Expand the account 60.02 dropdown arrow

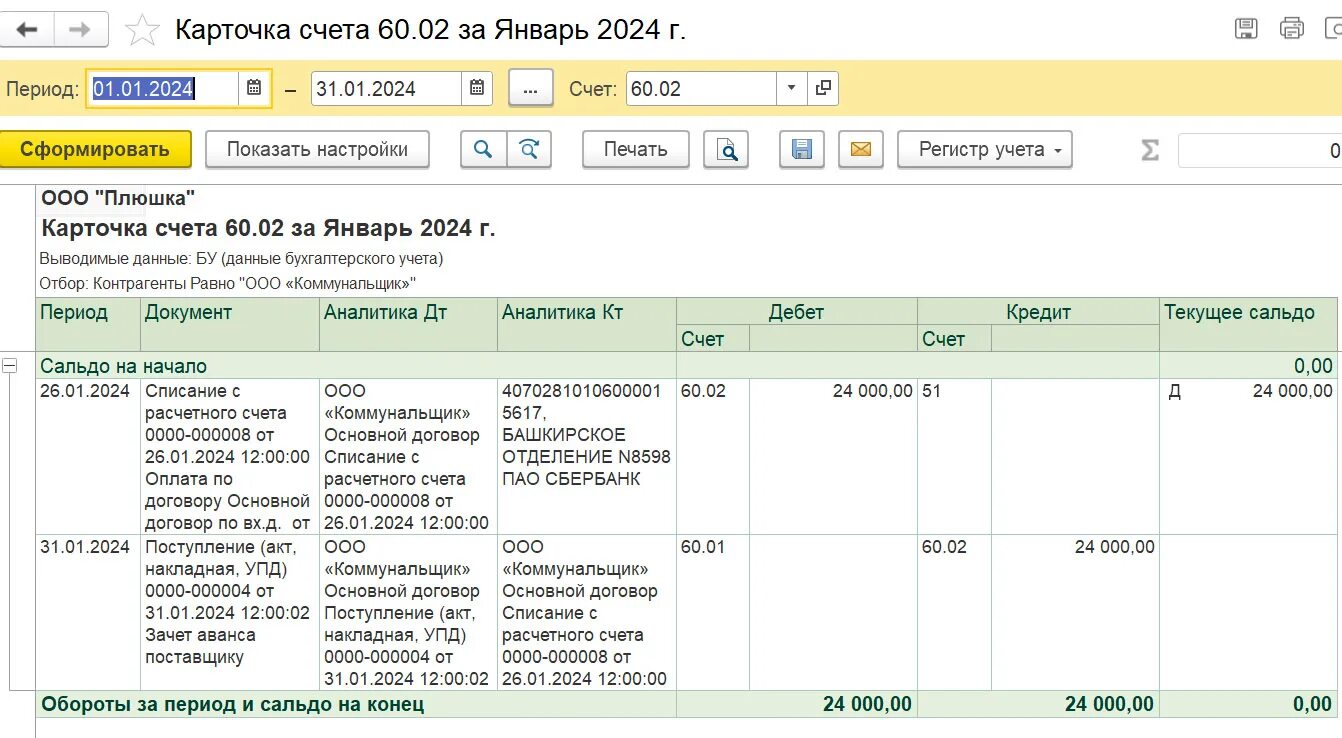click(791, 88)
